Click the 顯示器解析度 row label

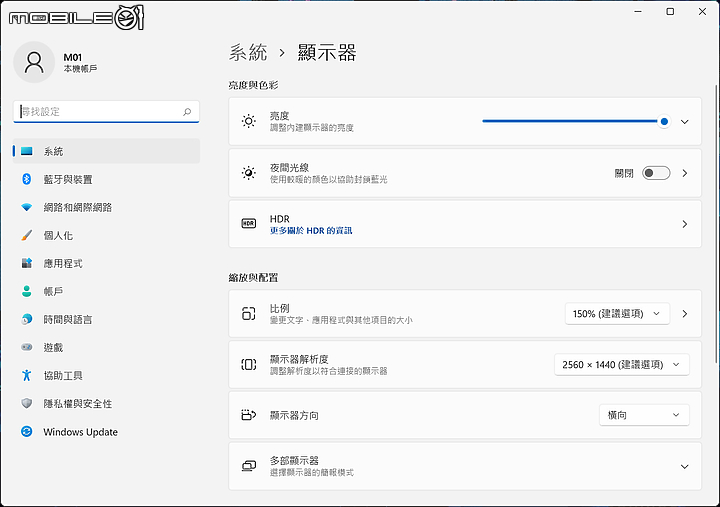(299, 359)
